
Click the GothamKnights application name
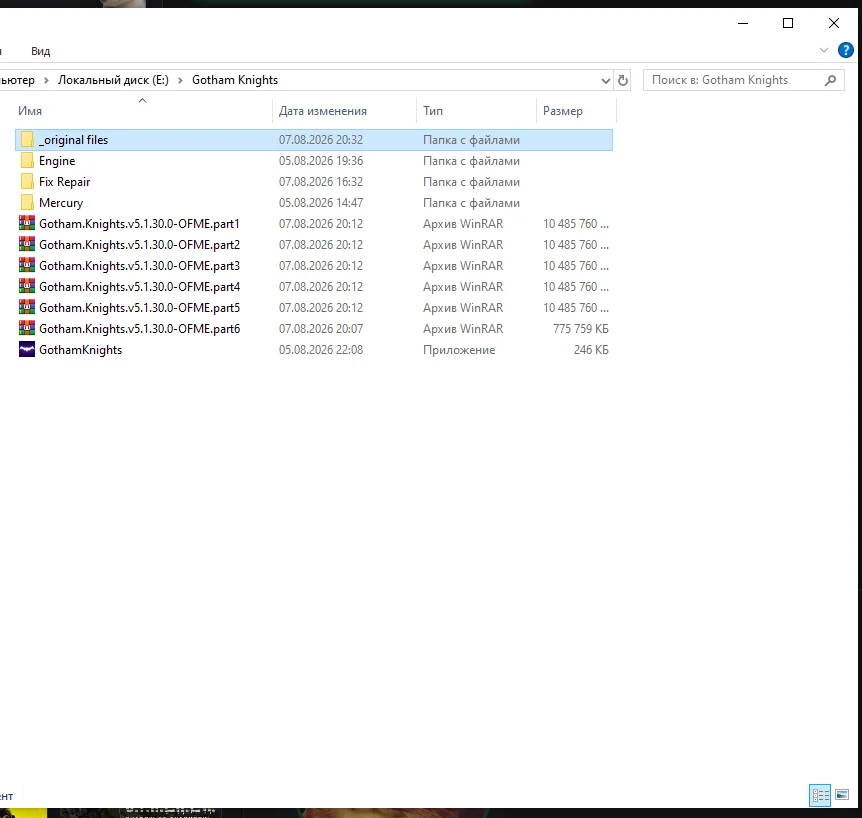pyautogui.click(x=81, y=350)
